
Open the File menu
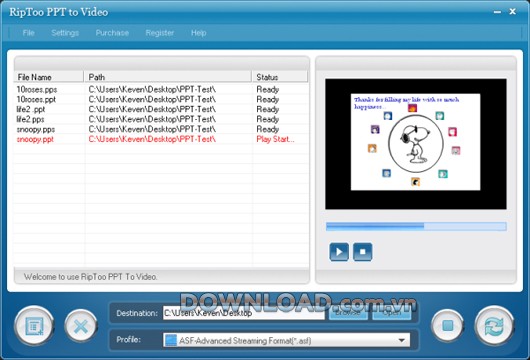(x=28, y=33)
